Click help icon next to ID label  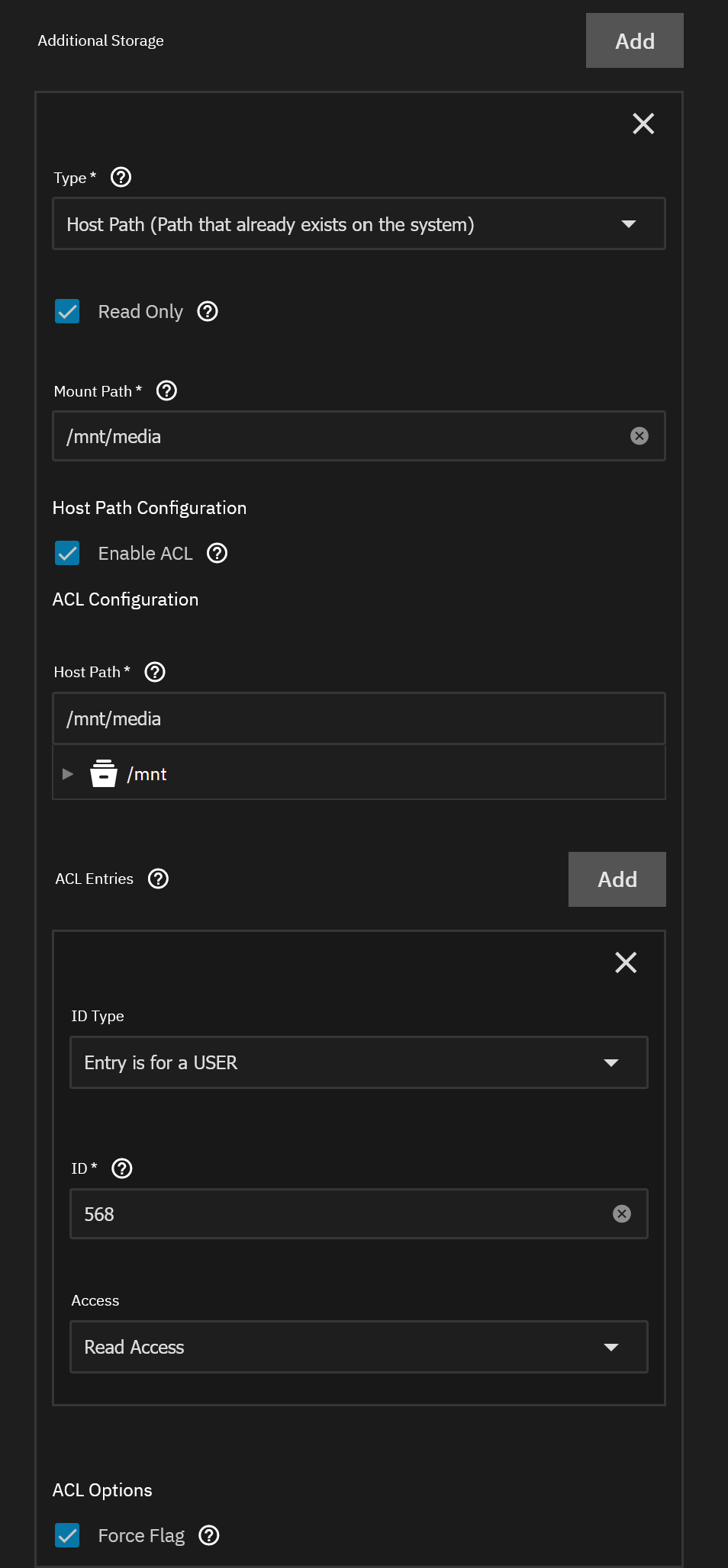coord(122,1168)
